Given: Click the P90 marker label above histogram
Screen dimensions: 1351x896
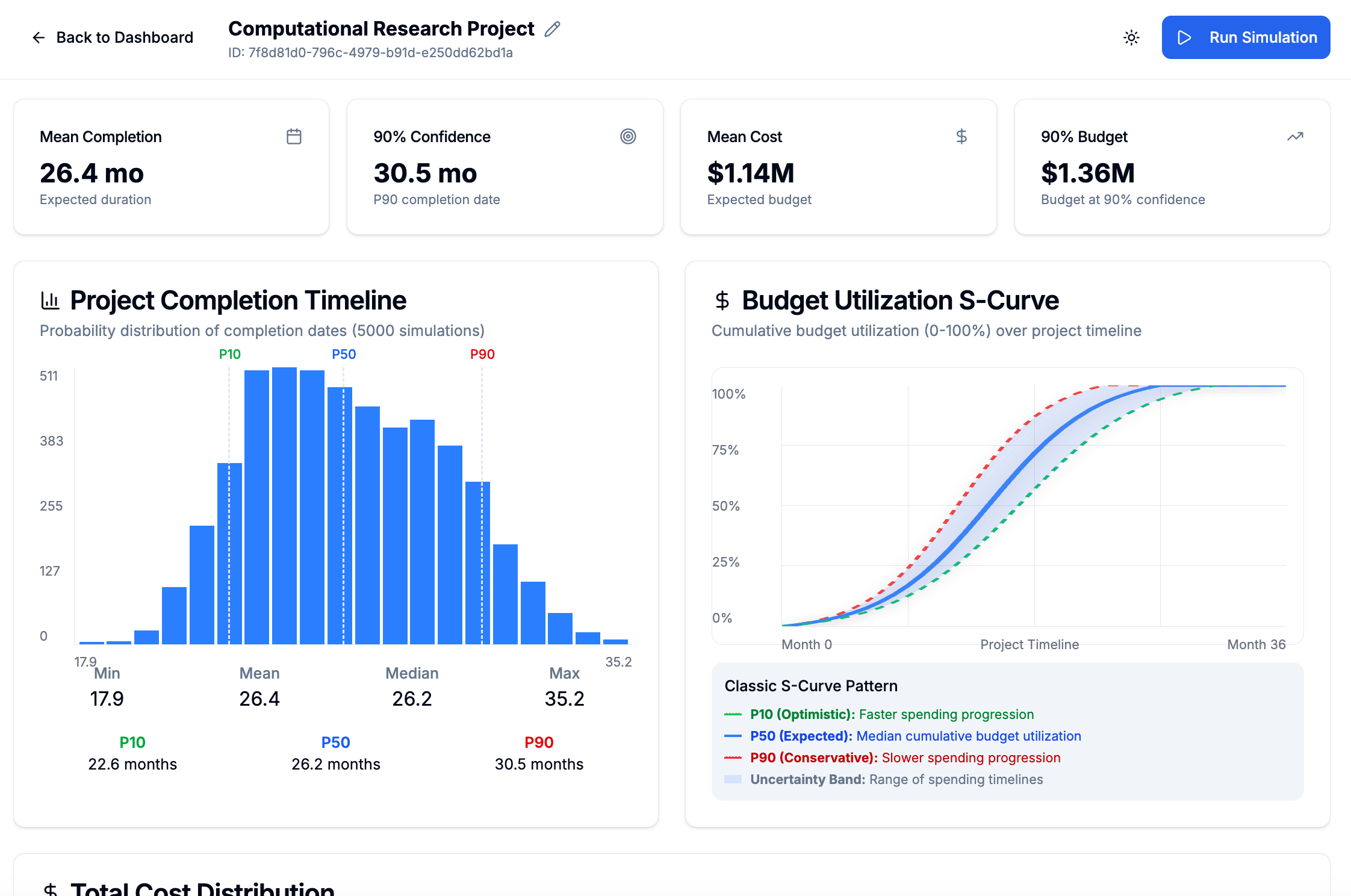Looking at the screenshot, I should pos(482,354).
